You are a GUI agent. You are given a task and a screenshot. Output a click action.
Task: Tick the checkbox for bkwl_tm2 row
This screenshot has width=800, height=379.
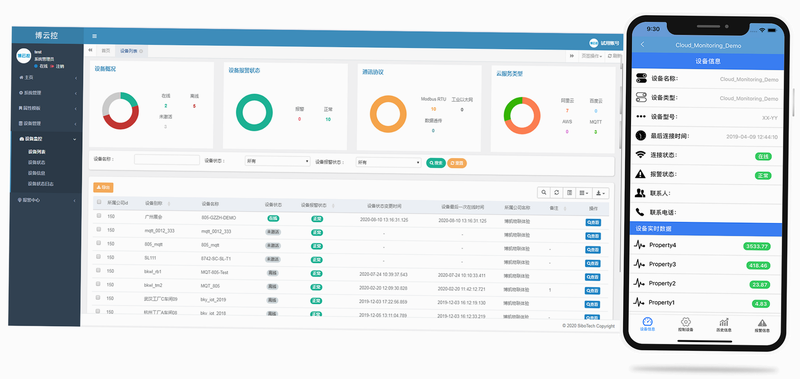99,284
